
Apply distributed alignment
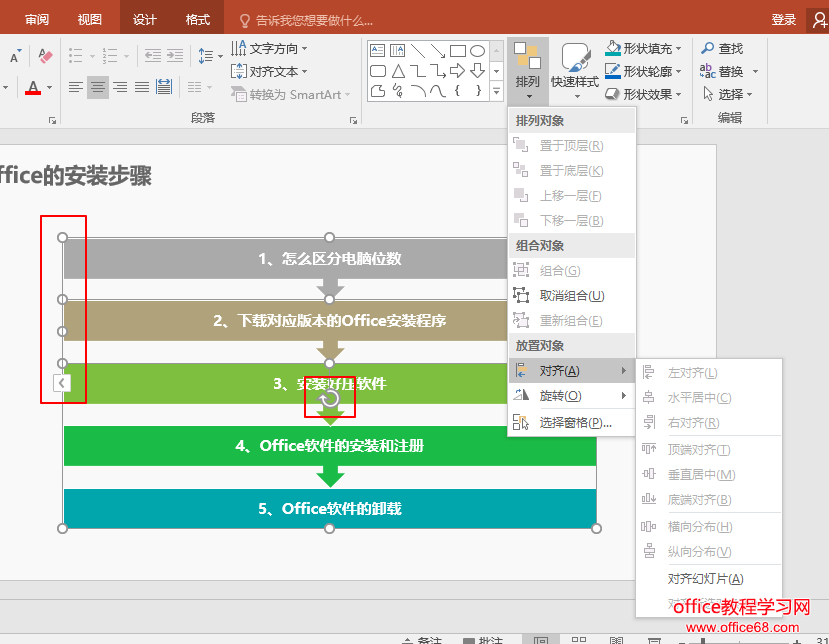click(164, 87)
